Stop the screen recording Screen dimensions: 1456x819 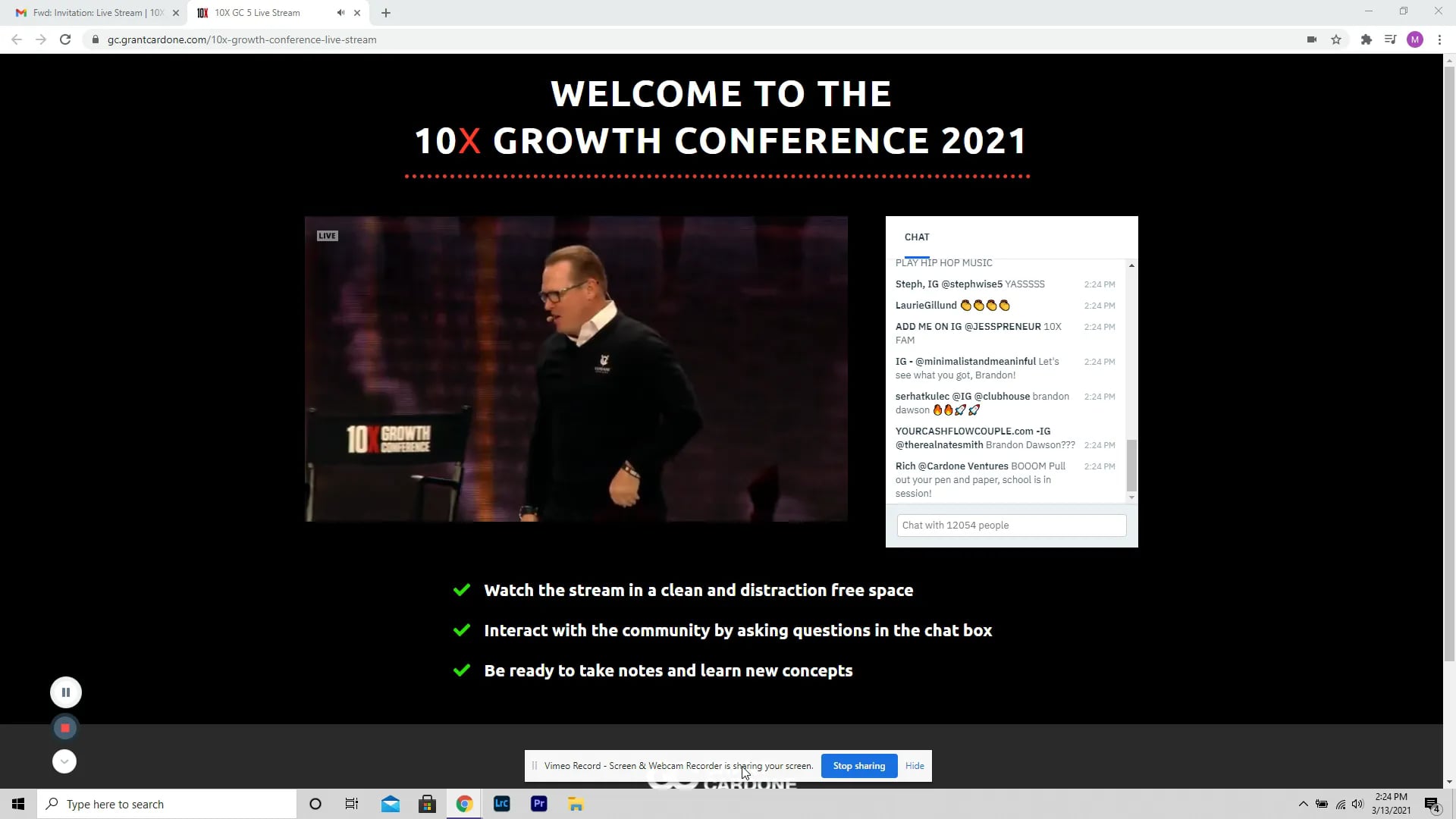pyautogui.click(x=64, y=726)
